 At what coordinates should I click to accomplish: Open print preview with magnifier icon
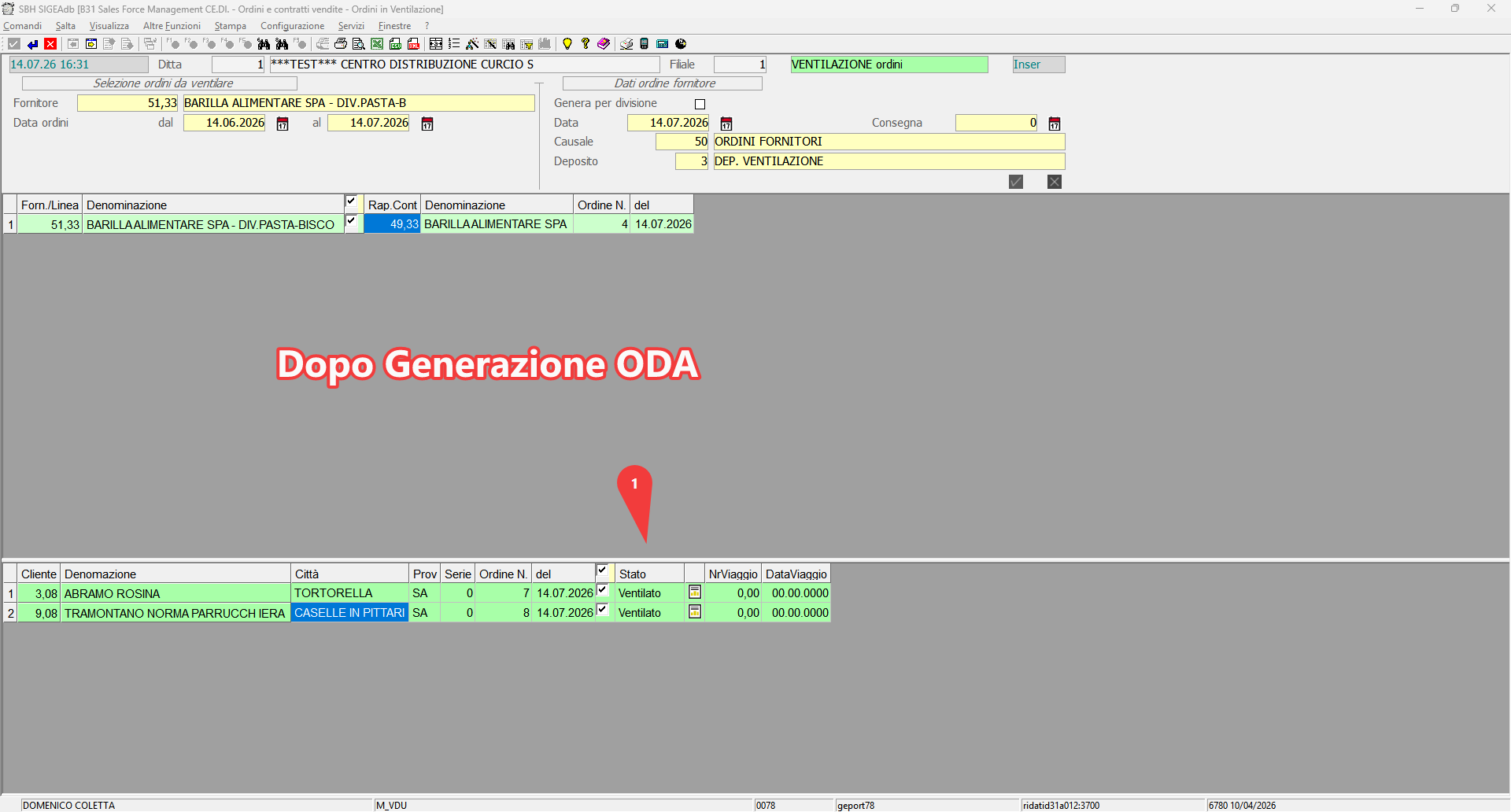[x=359, y=44]
